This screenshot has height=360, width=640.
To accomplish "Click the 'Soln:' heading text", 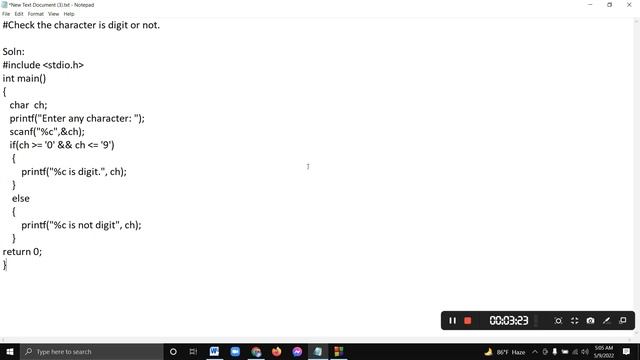I will 13,51.
